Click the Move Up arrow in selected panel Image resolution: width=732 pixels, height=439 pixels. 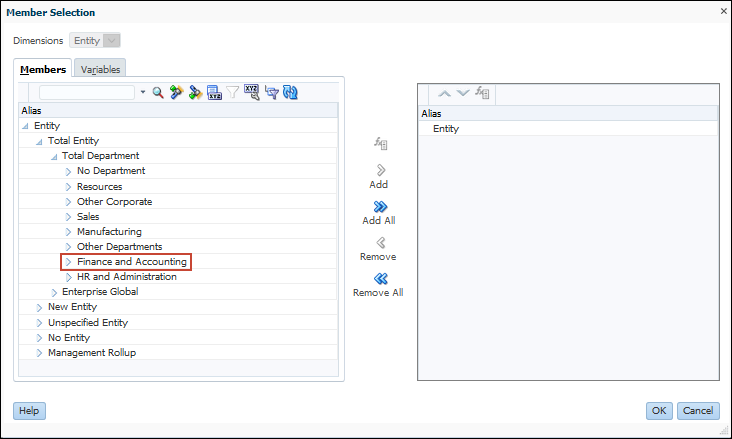[x=444, y=93]
